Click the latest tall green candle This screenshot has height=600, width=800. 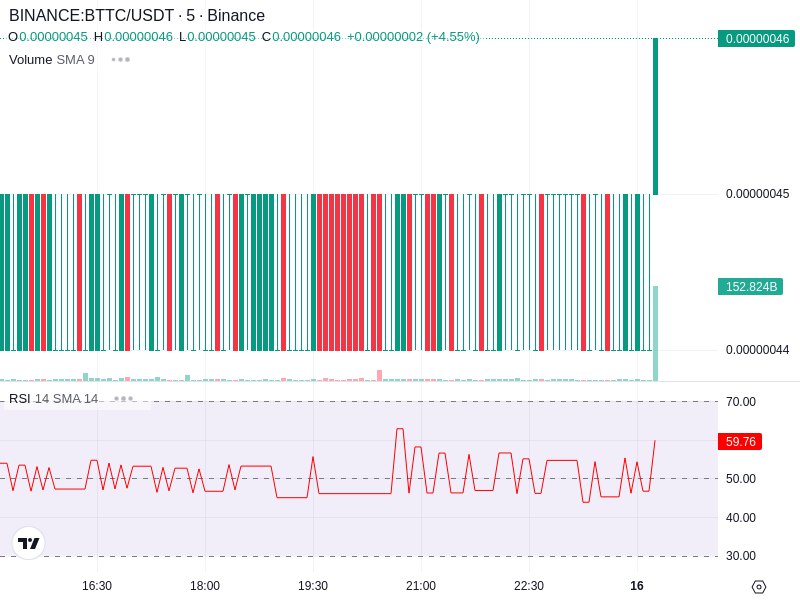655,116
